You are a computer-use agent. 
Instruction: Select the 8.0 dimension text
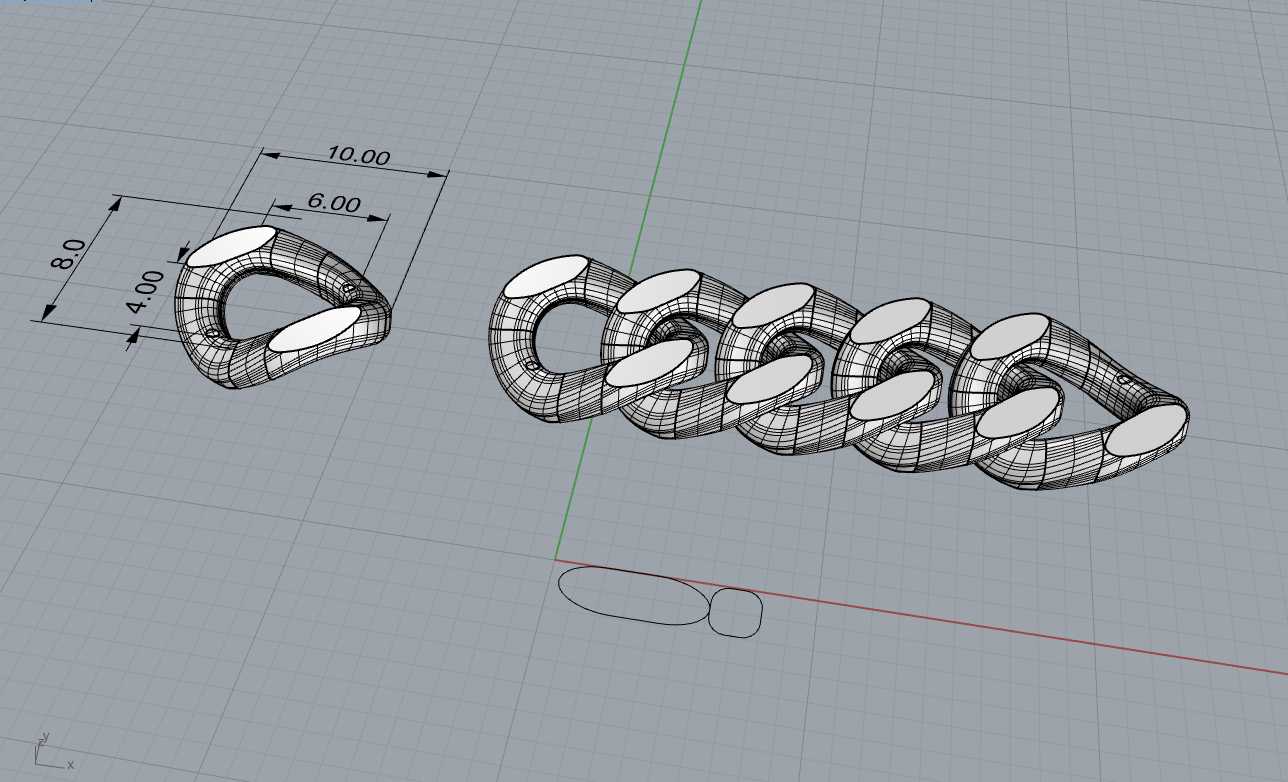point(70,253)
